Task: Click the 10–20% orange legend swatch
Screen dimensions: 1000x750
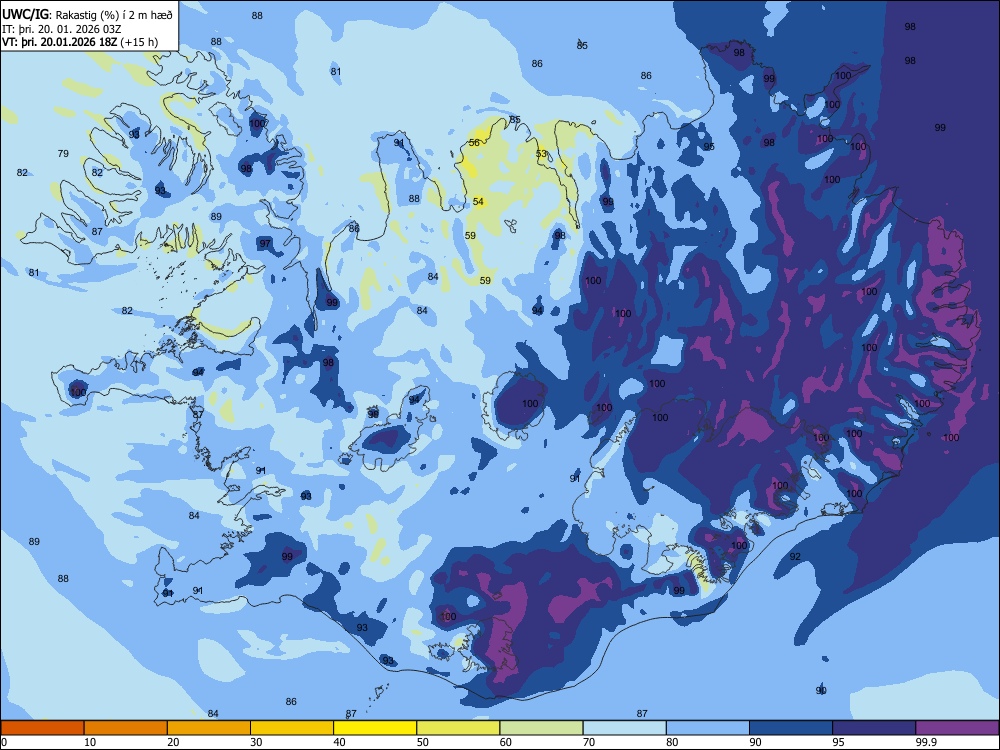Action: point(126,728)
